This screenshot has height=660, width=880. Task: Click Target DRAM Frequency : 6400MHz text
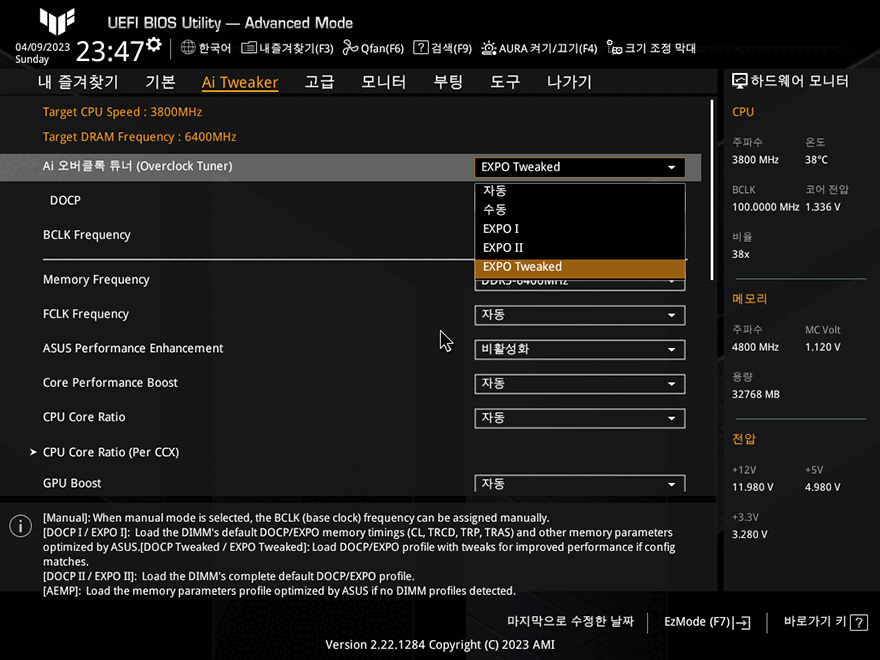[x=139, y=136]
